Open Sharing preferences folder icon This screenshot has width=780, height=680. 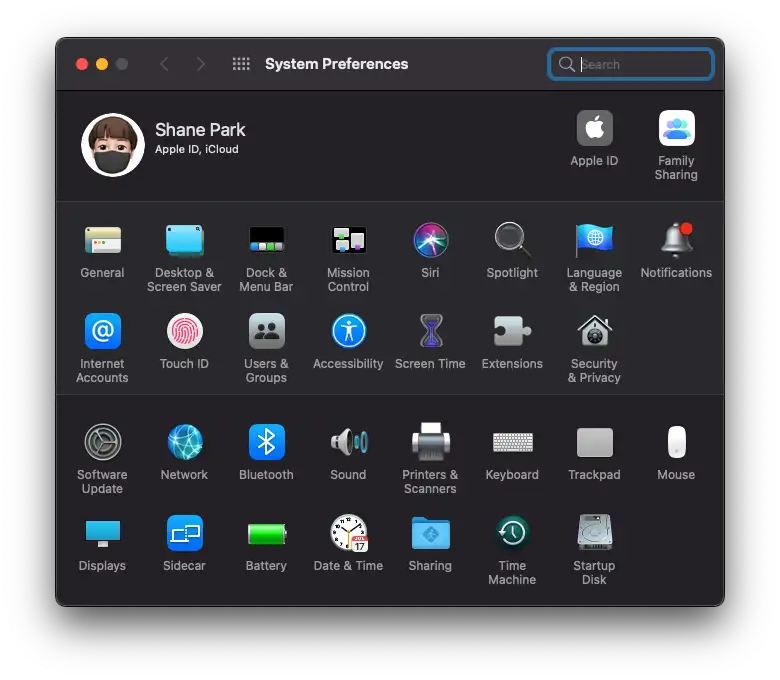click(x=430, y=533)
